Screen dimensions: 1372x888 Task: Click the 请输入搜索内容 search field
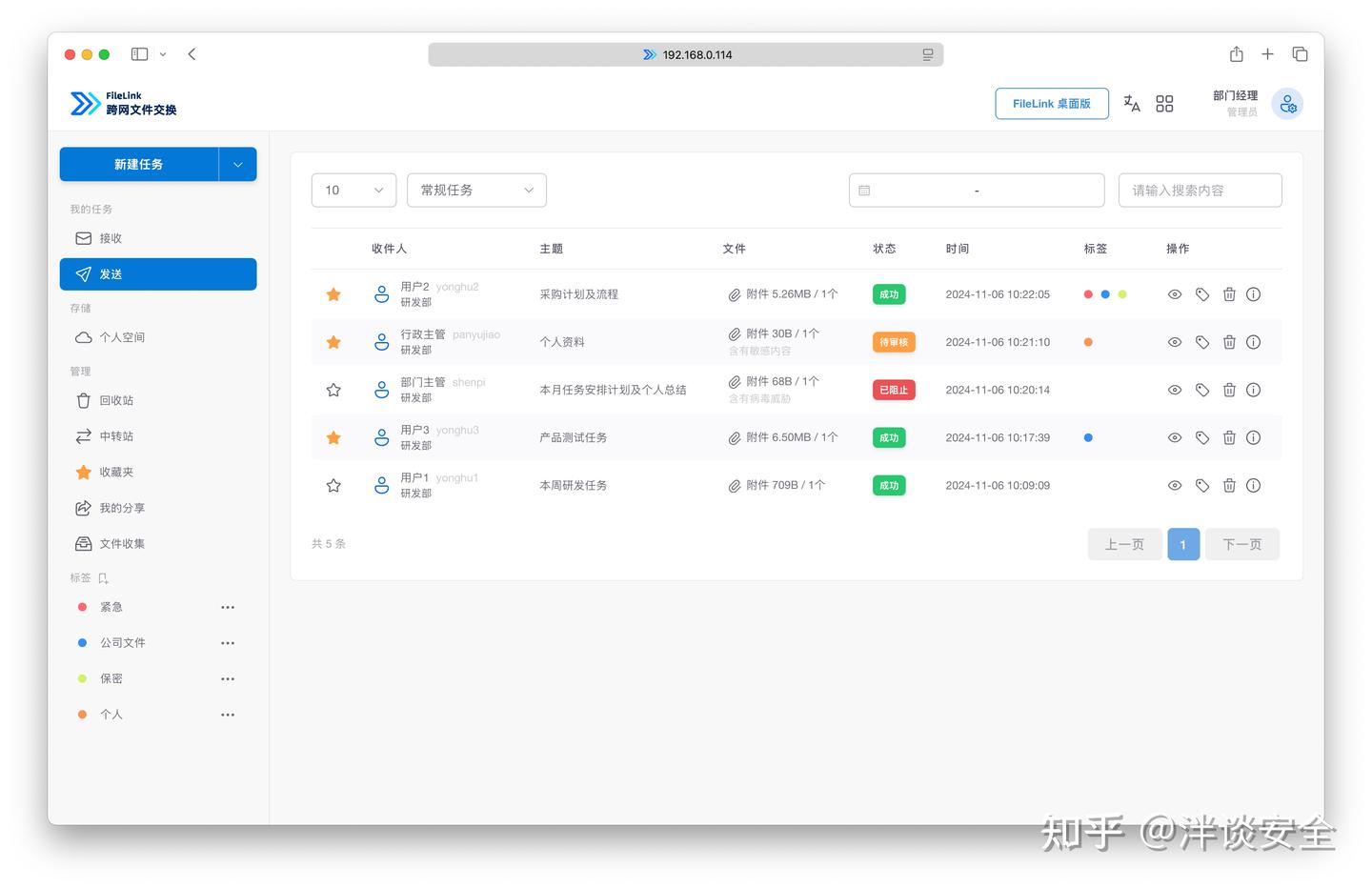[x=1200, y=191]
